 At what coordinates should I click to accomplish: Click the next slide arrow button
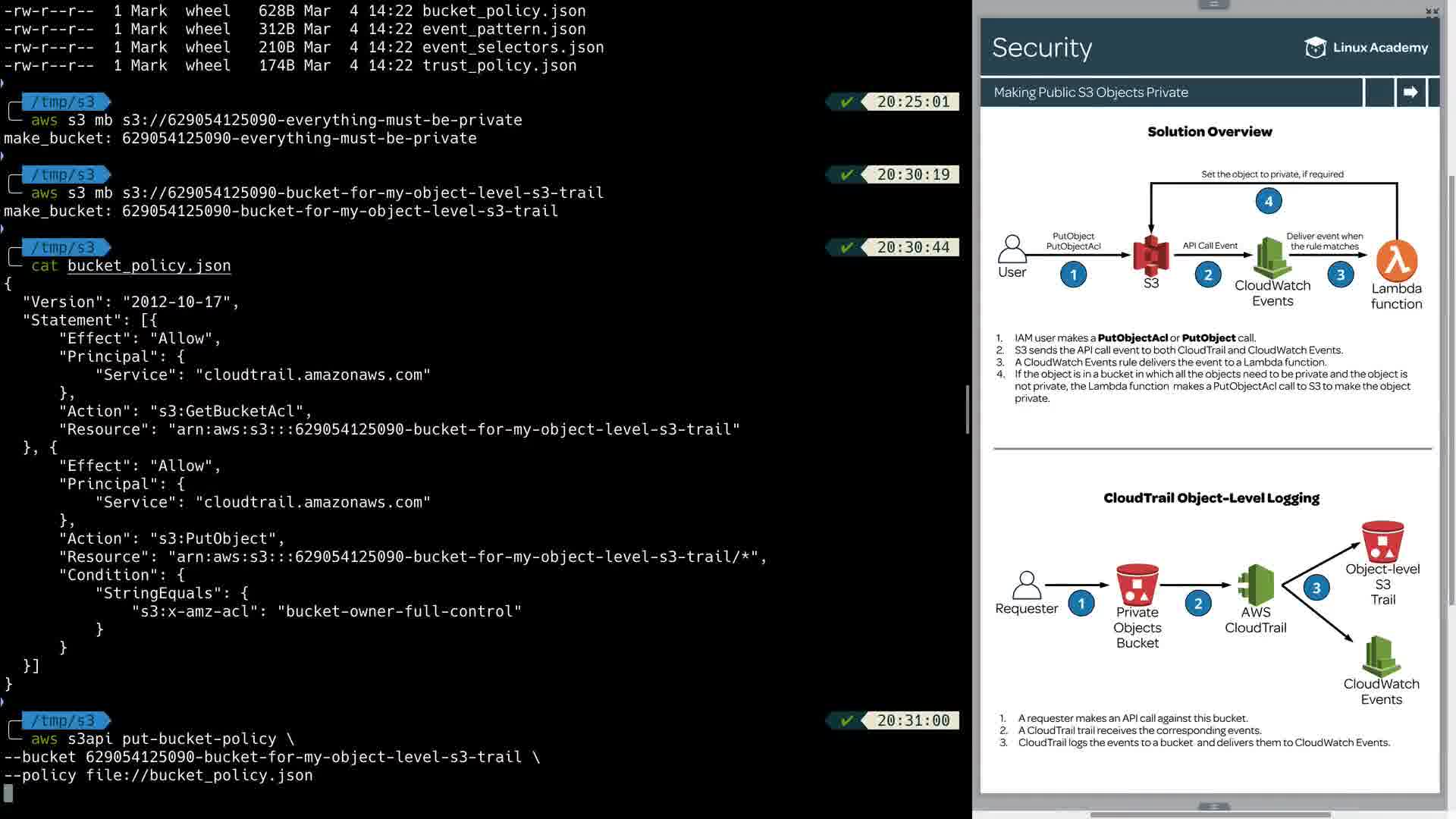[x=1410, y=93]
